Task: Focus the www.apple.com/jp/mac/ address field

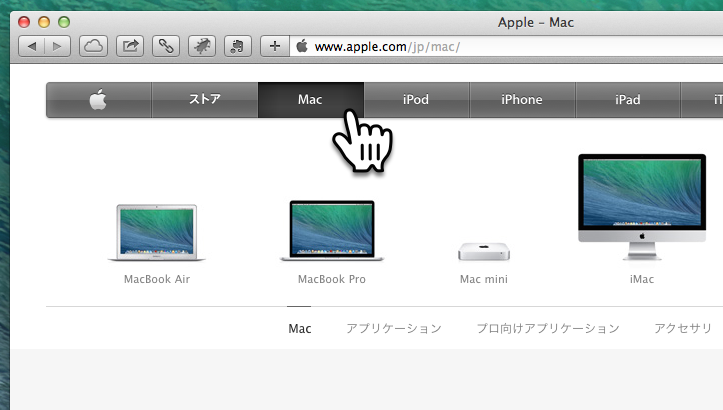Action: (506, 47)
